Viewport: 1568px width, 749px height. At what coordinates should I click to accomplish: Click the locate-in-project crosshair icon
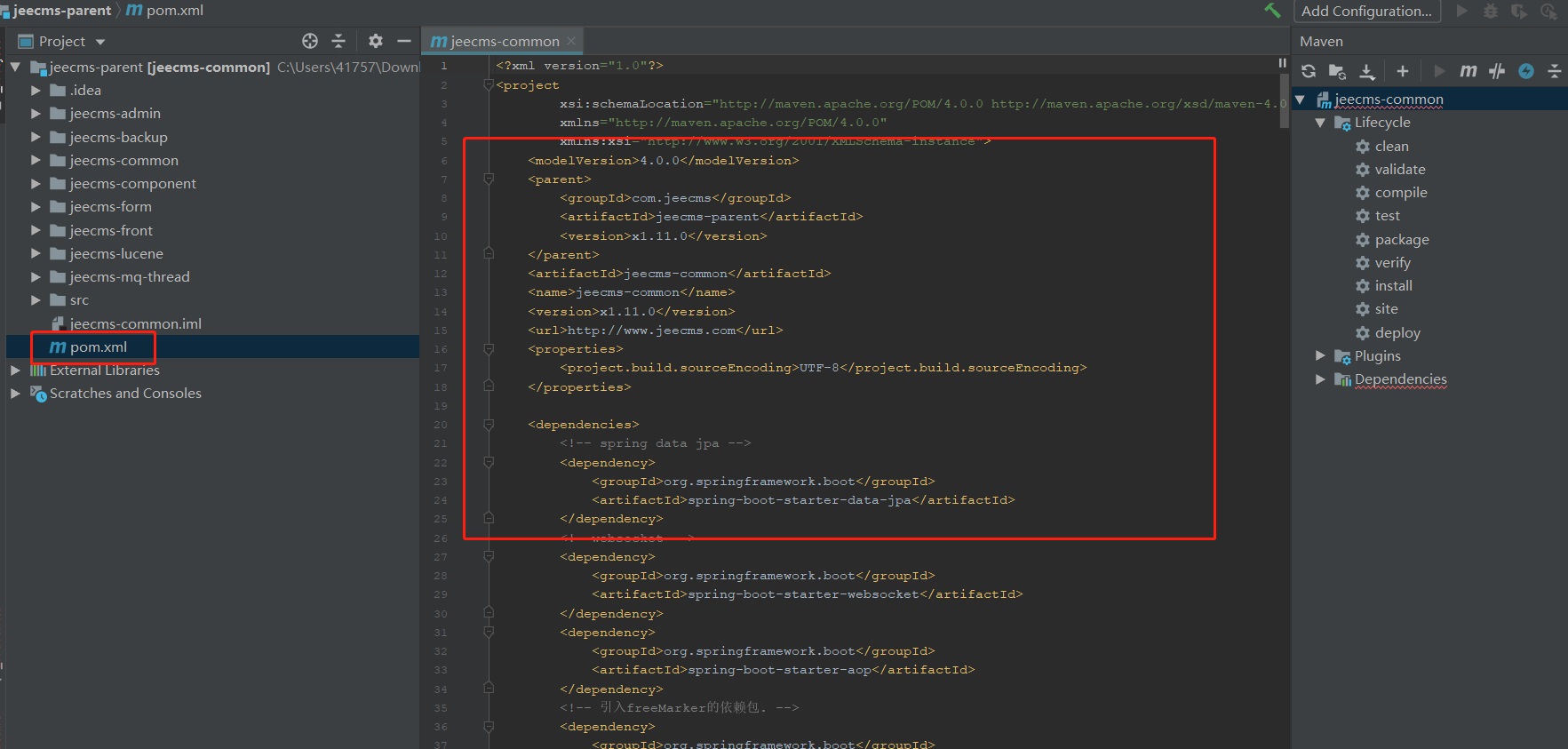[309, 41]
